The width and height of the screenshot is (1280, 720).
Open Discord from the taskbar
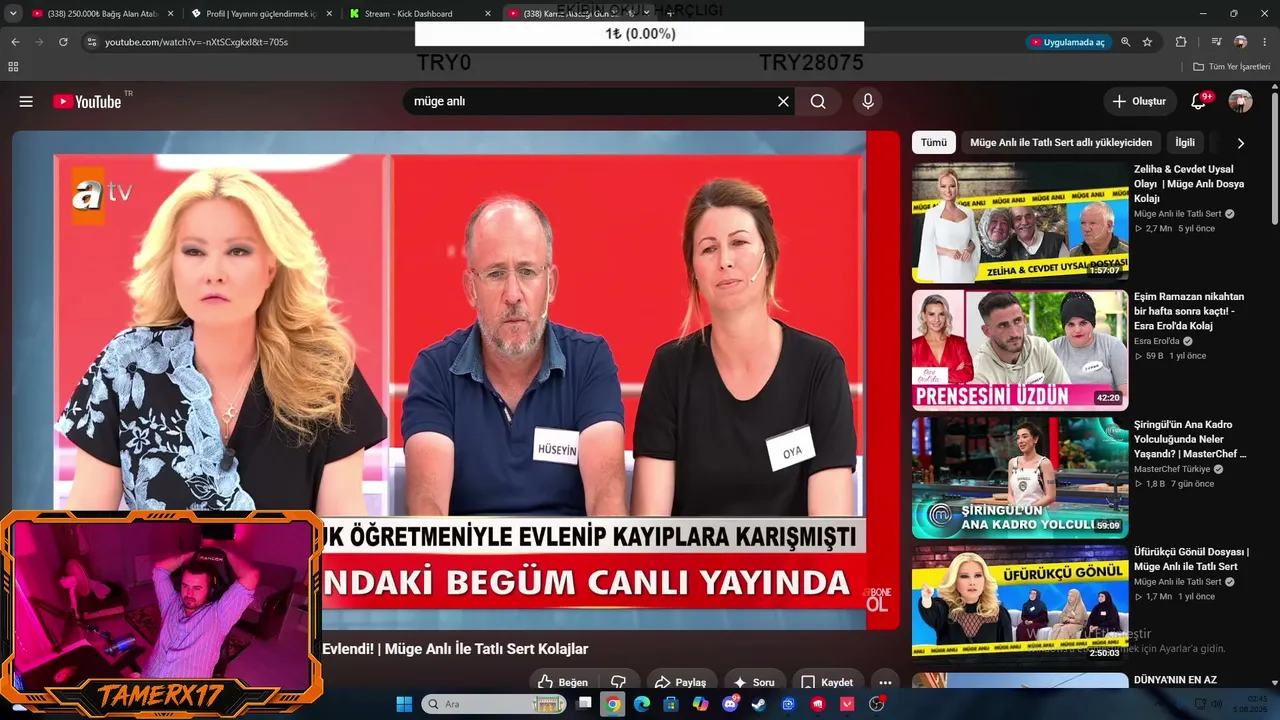730,704
